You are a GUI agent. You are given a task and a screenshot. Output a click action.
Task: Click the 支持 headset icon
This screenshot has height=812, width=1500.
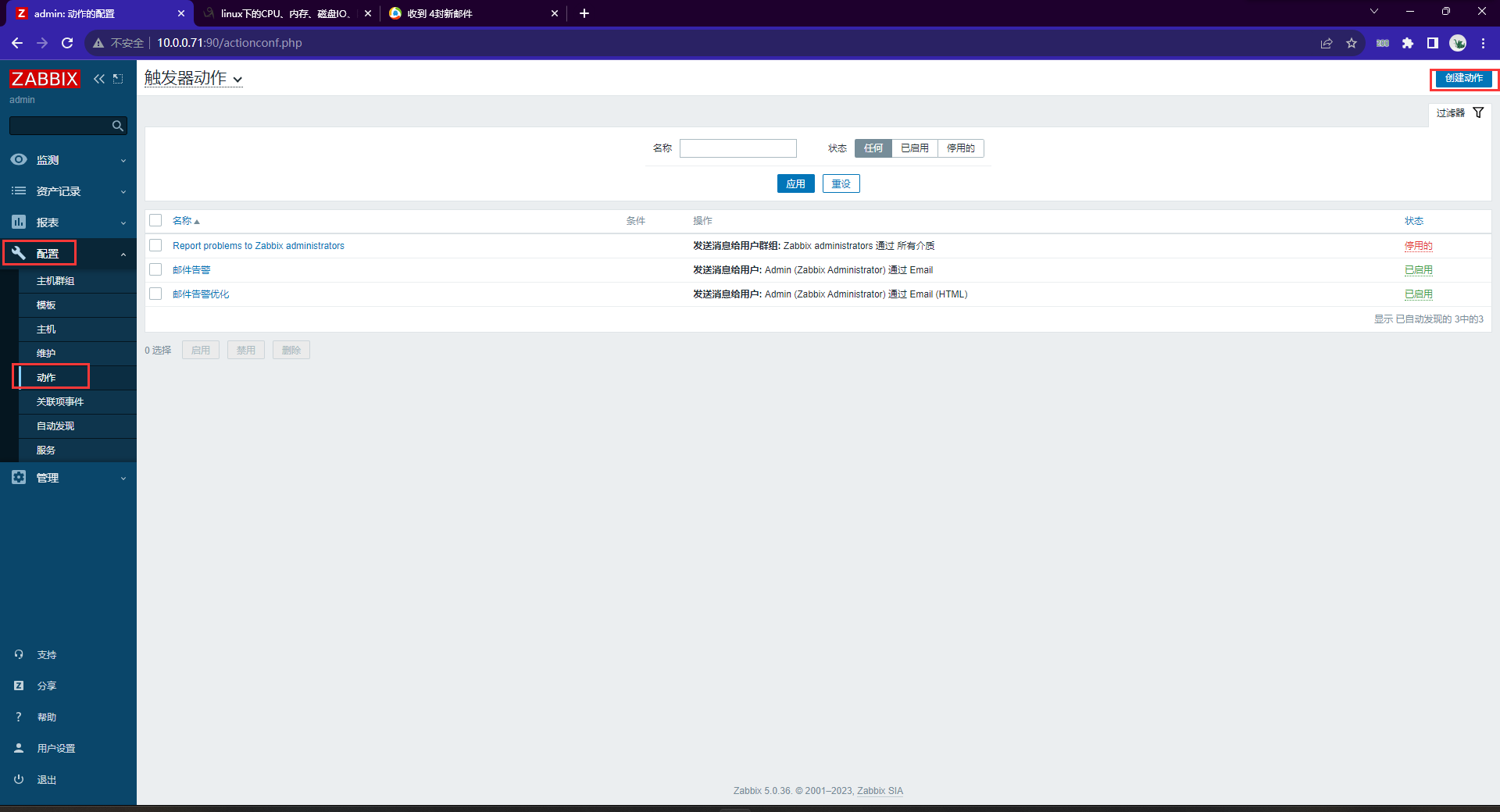pyautogui.click(x=19, y=654)
